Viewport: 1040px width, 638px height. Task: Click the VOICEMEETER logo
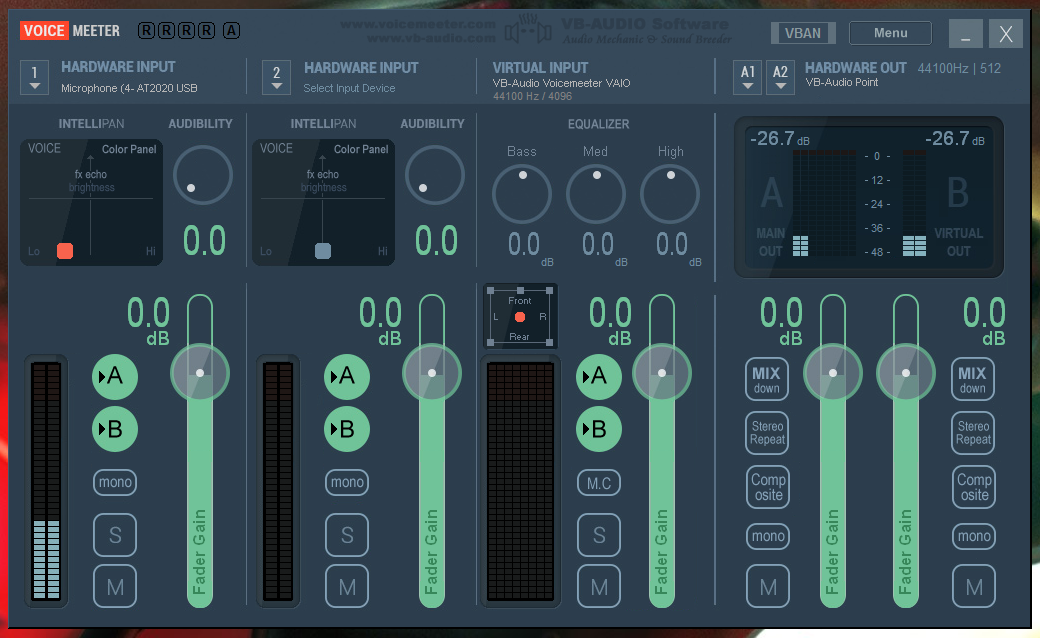[x=70, y=31]
